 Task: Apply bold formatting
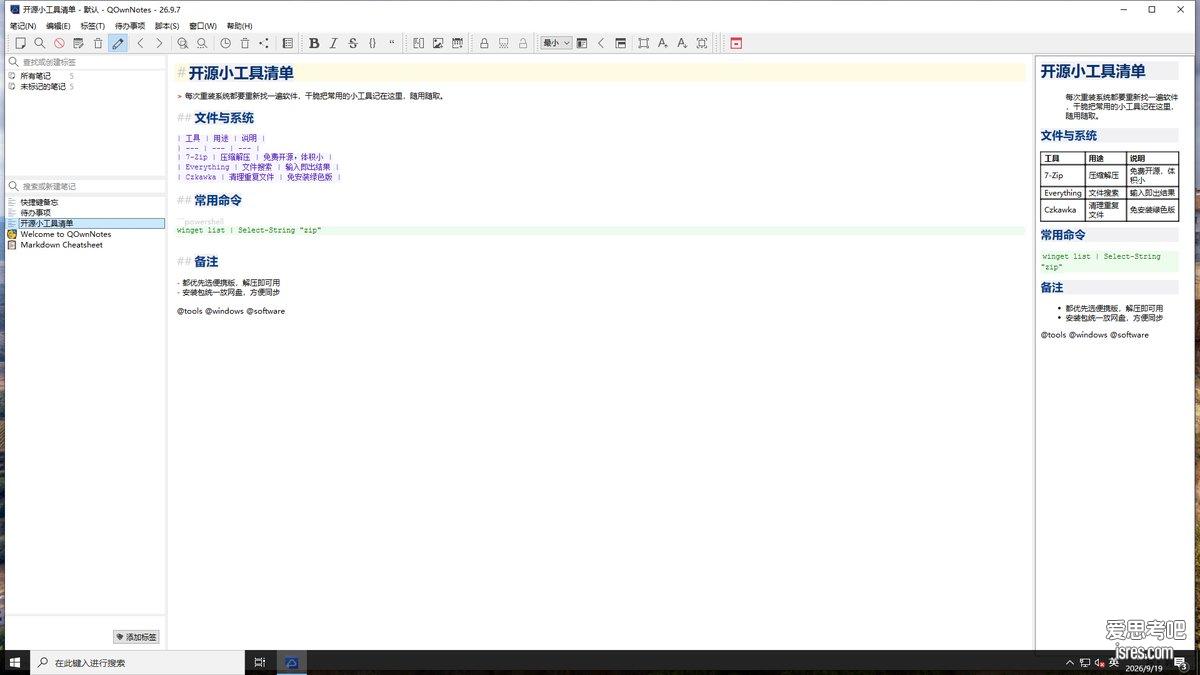tap(314, 43)
